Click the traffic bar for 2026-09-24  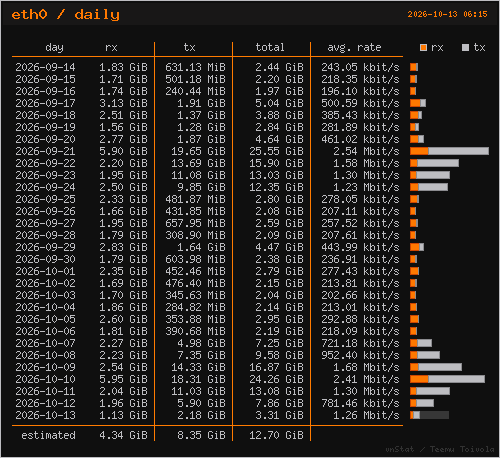(429, 187)
